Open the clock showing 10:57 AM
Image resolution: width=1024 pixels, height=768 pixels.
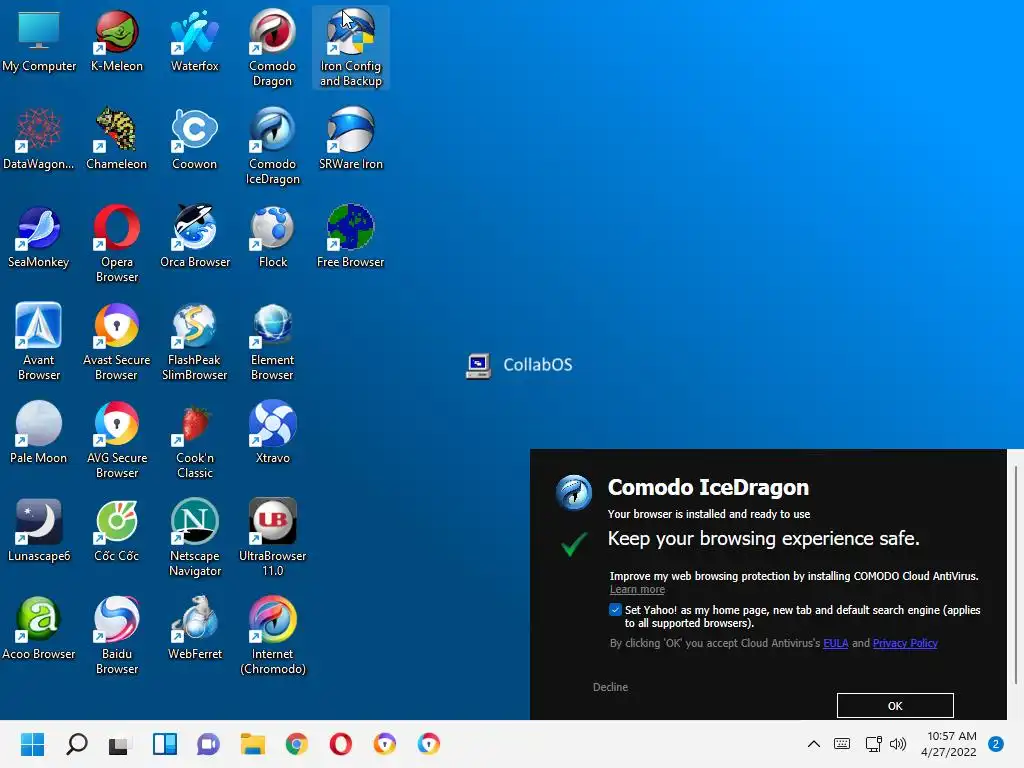949,744
